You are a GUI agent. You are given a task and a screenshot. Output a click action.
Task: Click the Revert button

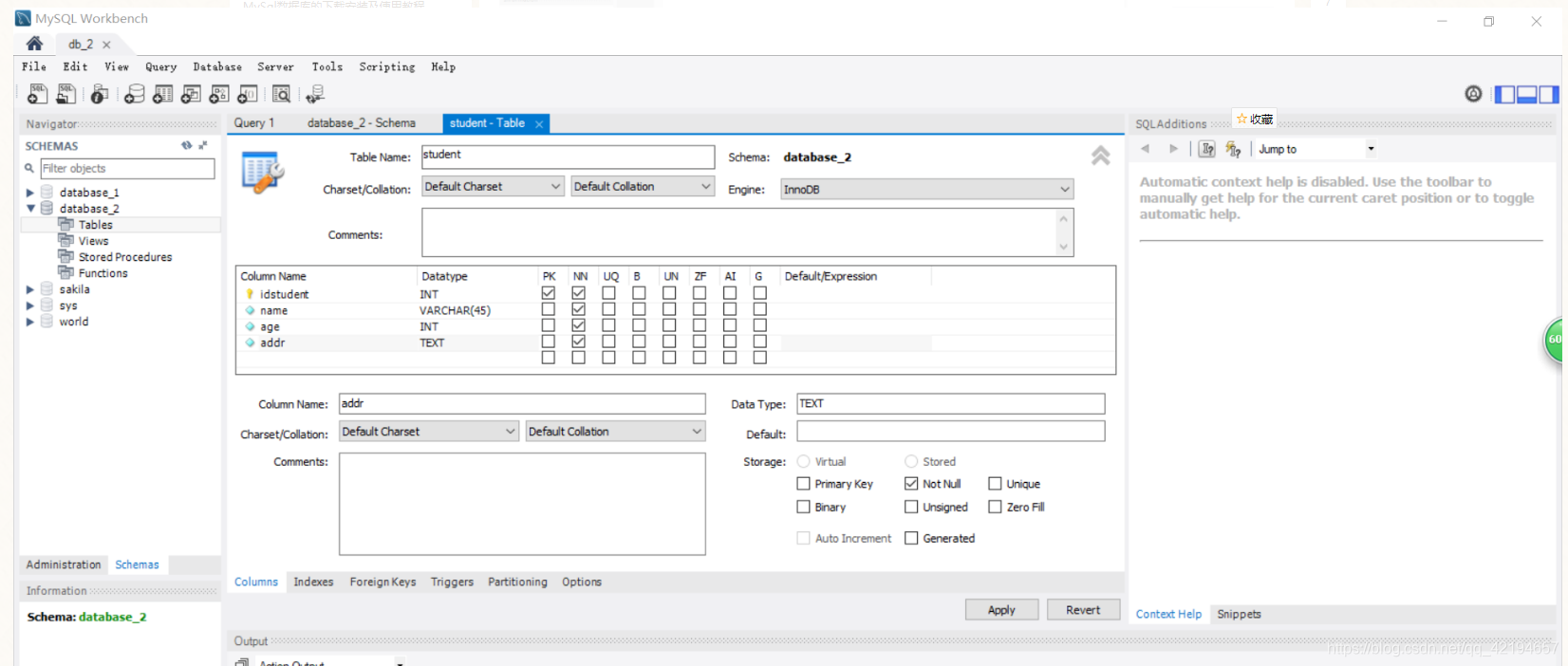1083,610
